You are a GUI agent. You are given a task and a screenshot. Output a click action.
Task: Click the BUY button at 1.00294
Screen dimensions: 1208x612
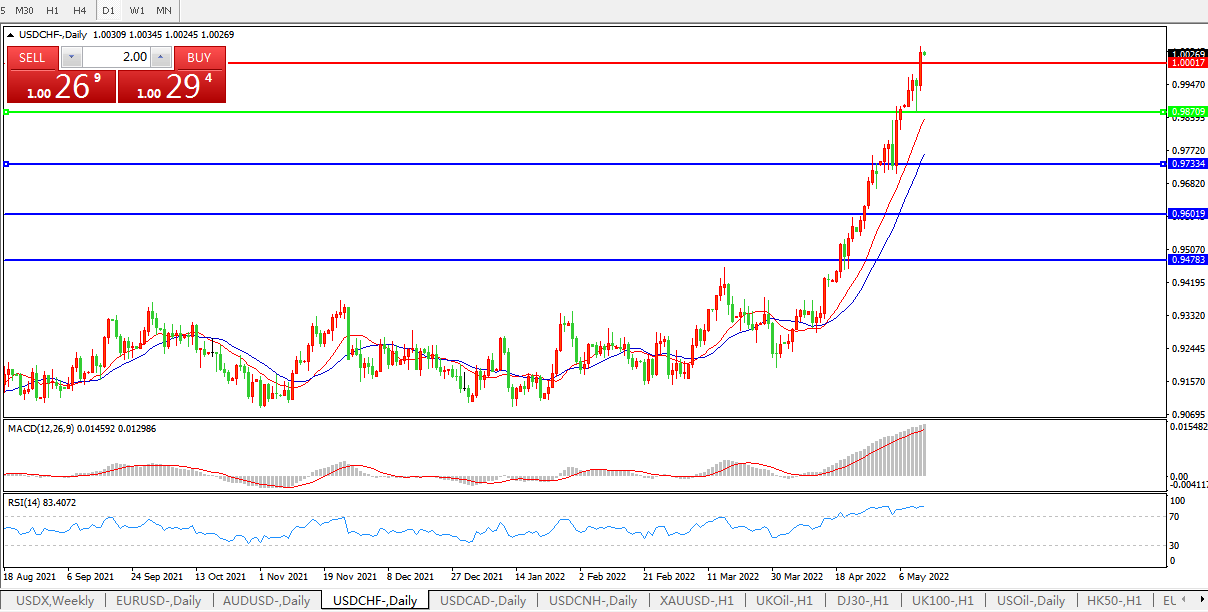click(199, 57)
